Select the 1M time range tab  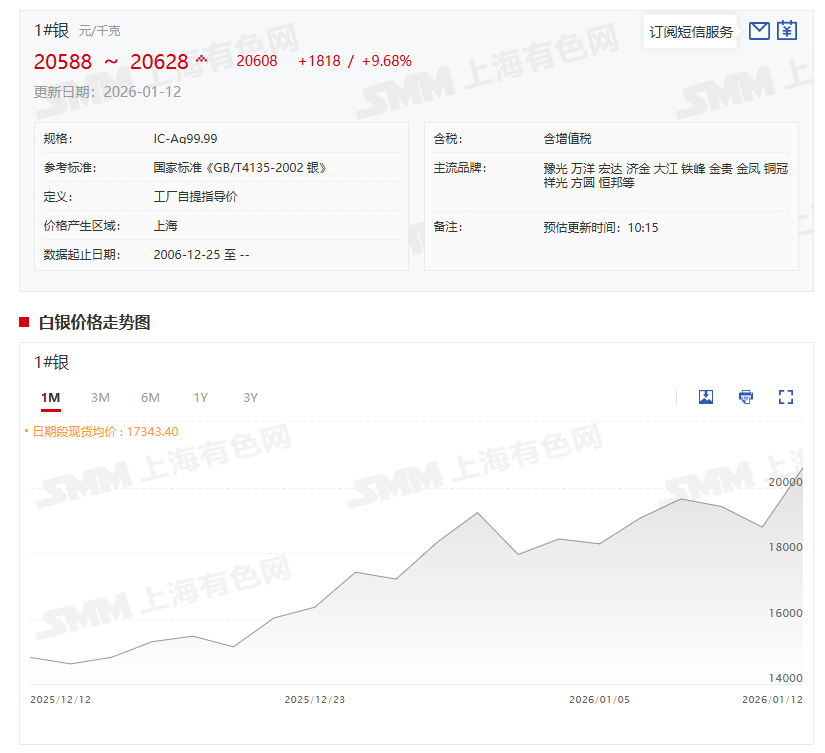click(50, 398)
